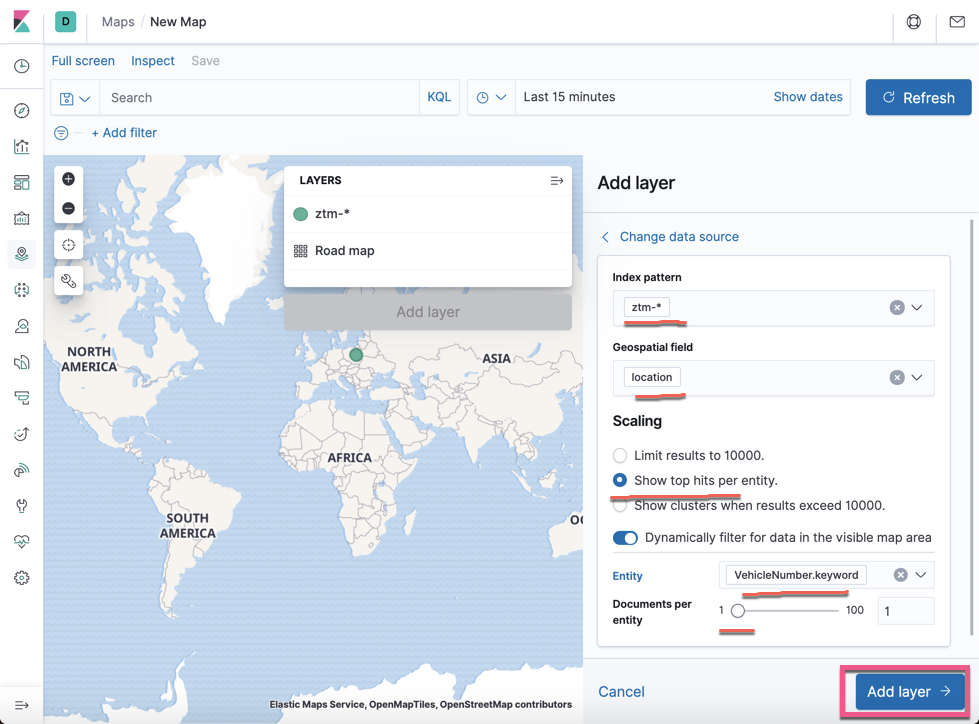This screenshot has height=724, width=979.
Task: Expand the Index pattern dropdown
Action: 917,308
